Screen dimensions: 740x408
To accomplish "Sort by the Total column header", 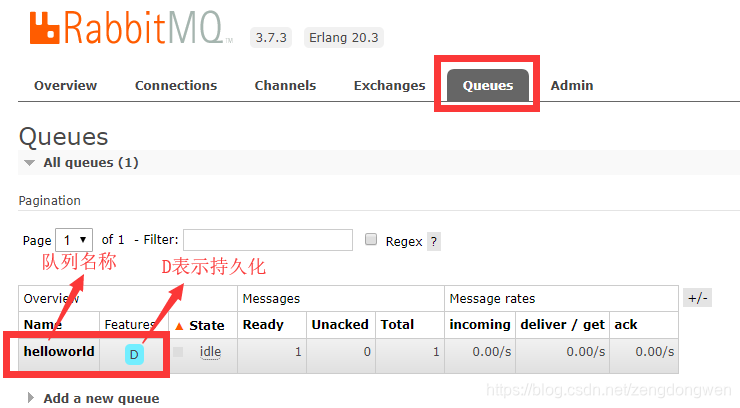I will tap(397, 325).
